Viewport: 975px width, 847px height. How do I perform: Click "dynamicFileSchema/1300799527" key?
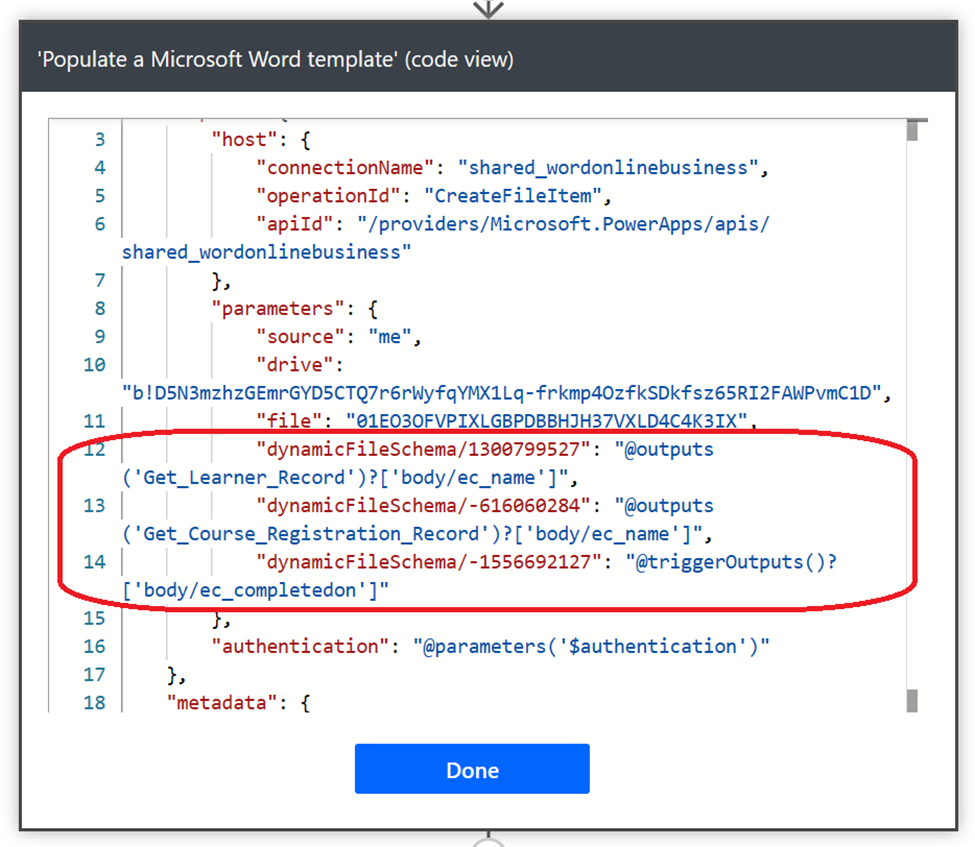point(423,449)
